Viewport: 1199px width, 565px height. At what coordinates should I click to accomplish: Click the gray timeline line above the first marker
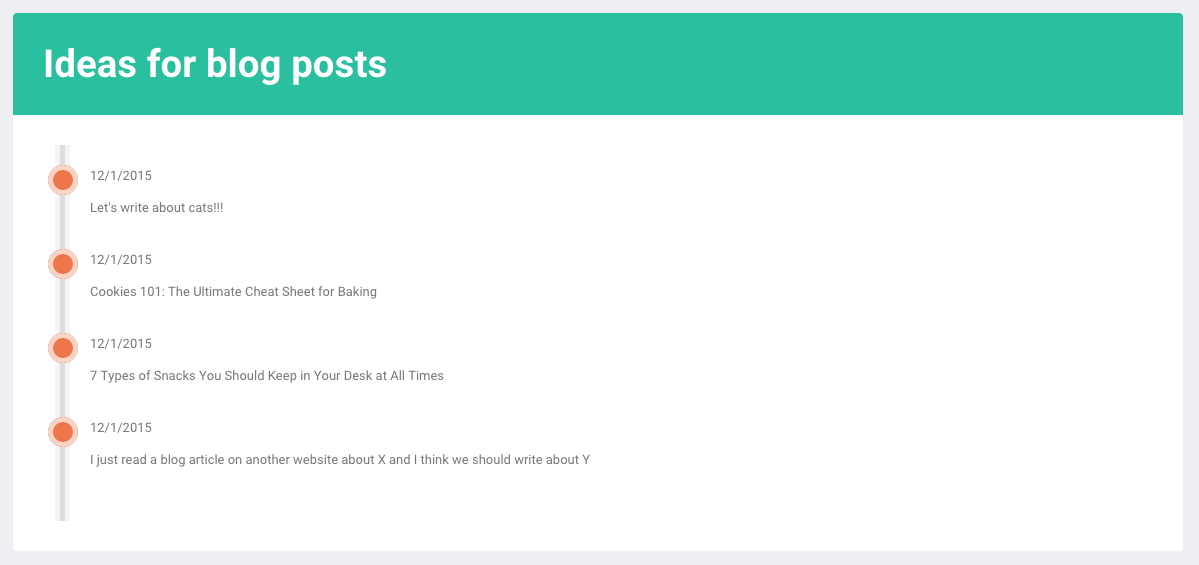63,155
